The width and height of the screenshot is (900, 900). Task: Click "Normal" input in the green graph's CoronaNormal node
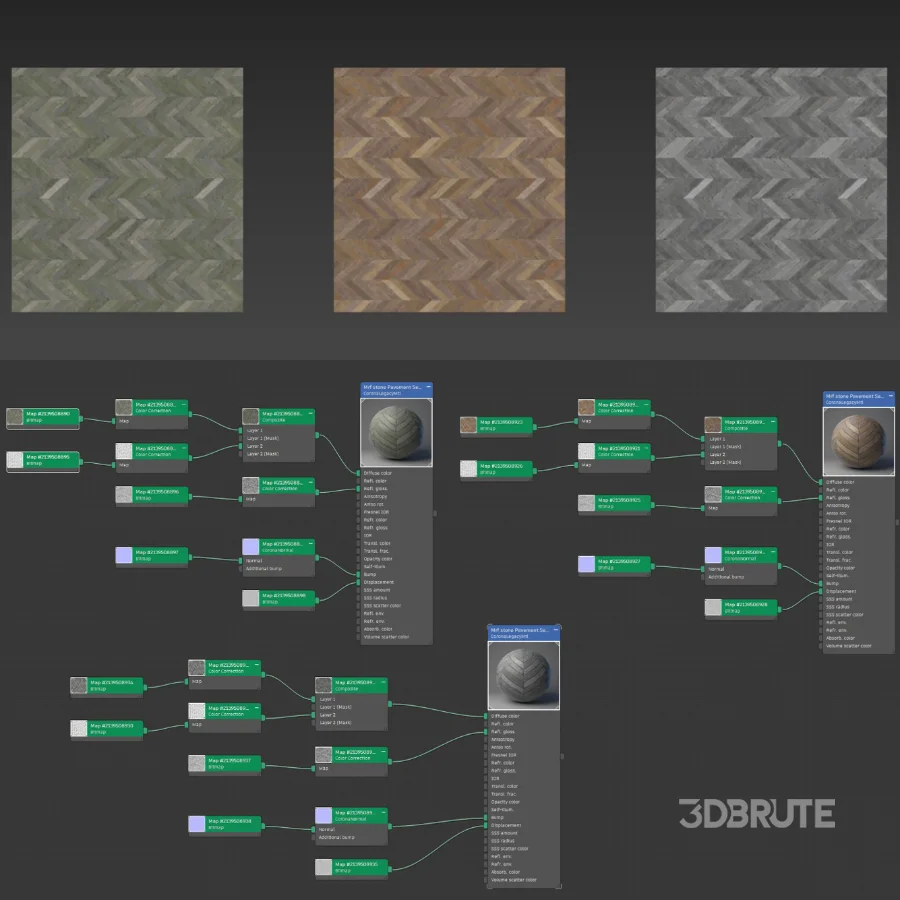pos(254,561)
